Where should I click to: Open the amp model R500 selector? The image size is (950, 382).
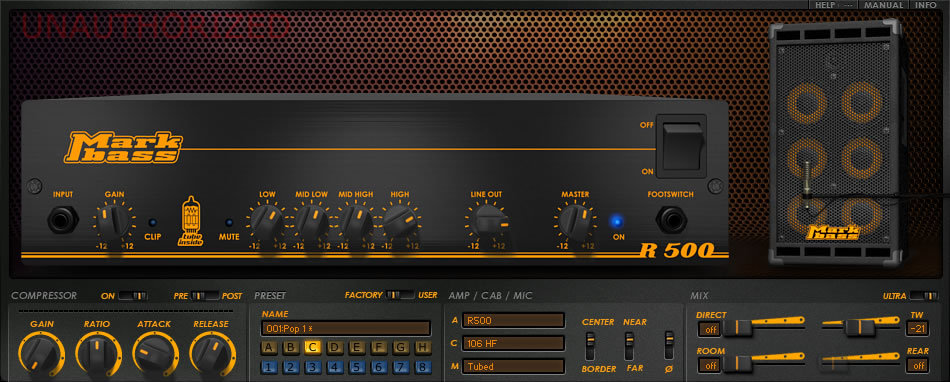click(x=513, y=320)
